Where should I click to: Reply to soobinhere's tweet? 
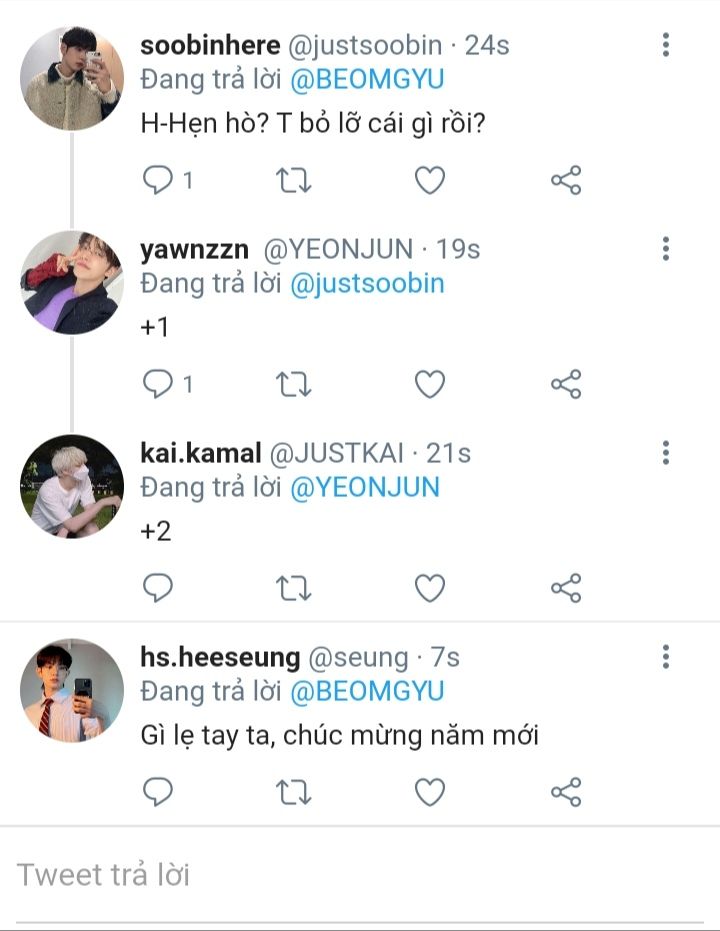[x=159, y=180]
